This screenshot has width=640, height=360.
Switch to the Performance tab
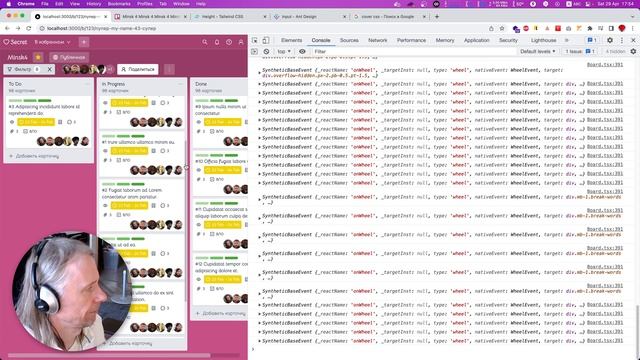[411, 40]
